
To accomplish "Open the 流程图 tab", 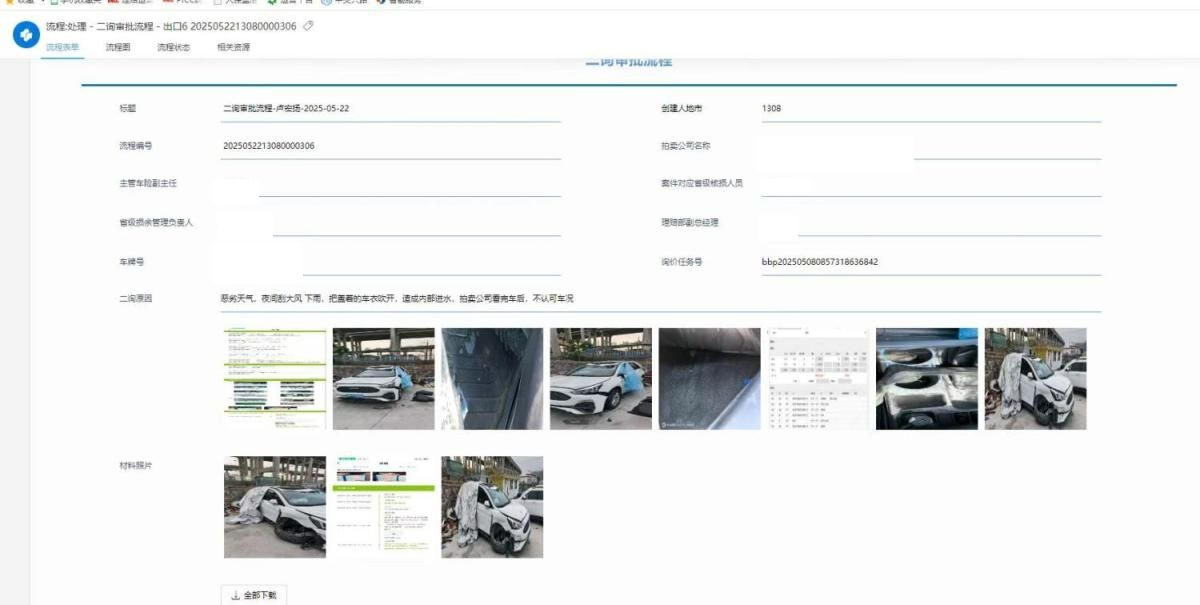I will coord(118,48).
